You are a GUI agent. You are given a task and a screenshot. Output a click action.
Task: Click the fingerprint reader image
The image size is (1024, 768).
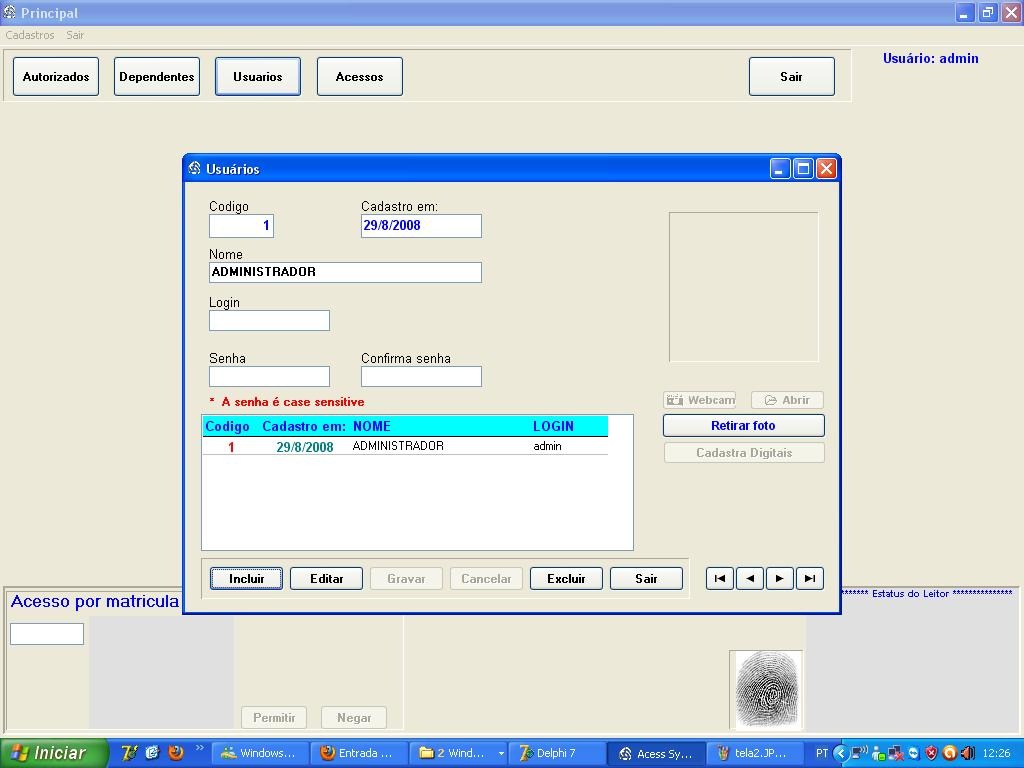(765, 689)
